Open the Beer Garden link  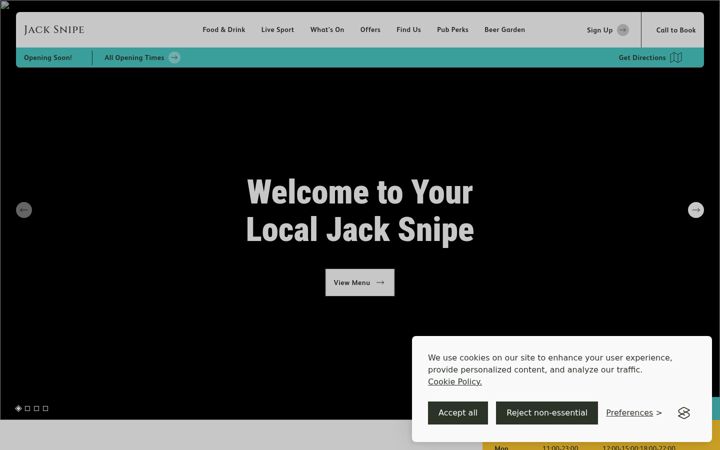504,30
